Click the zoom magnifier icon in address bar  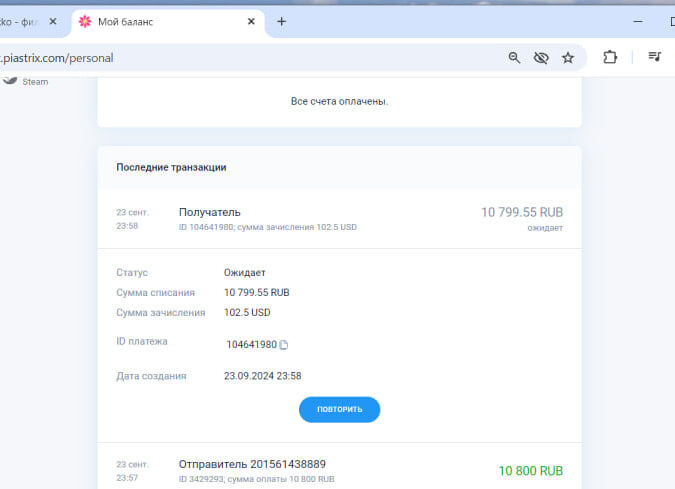pyautogui.click(x=514, y=58)
